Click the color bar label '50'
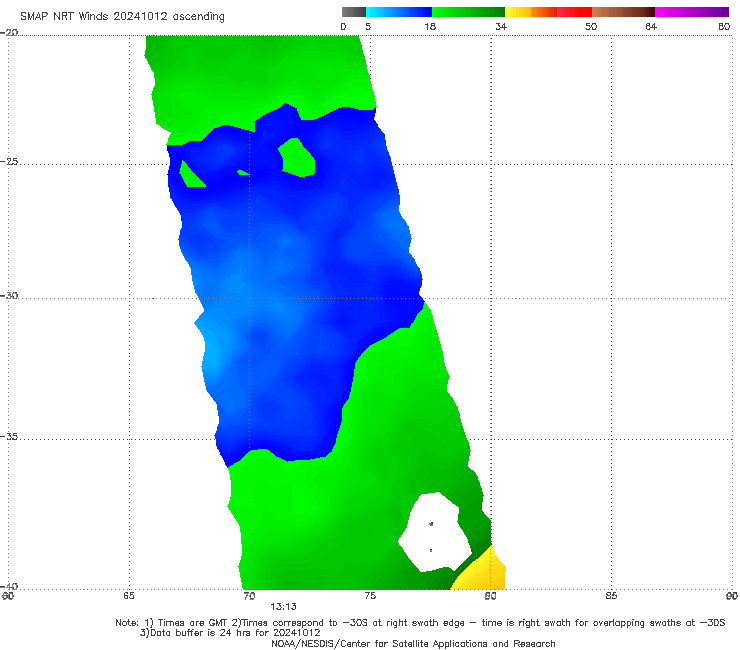The height and width of the screenshot is (650, 740). click(x=591, y=26)
